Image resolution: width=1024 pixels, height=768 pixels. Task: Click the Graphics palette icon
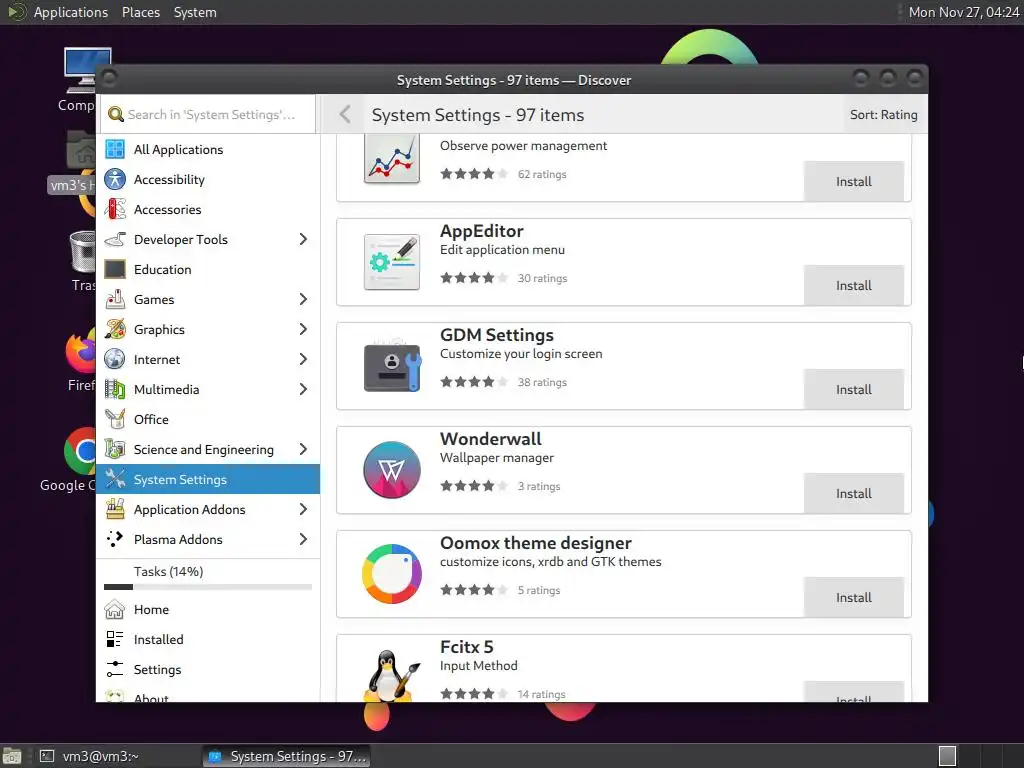pos(115,329)
